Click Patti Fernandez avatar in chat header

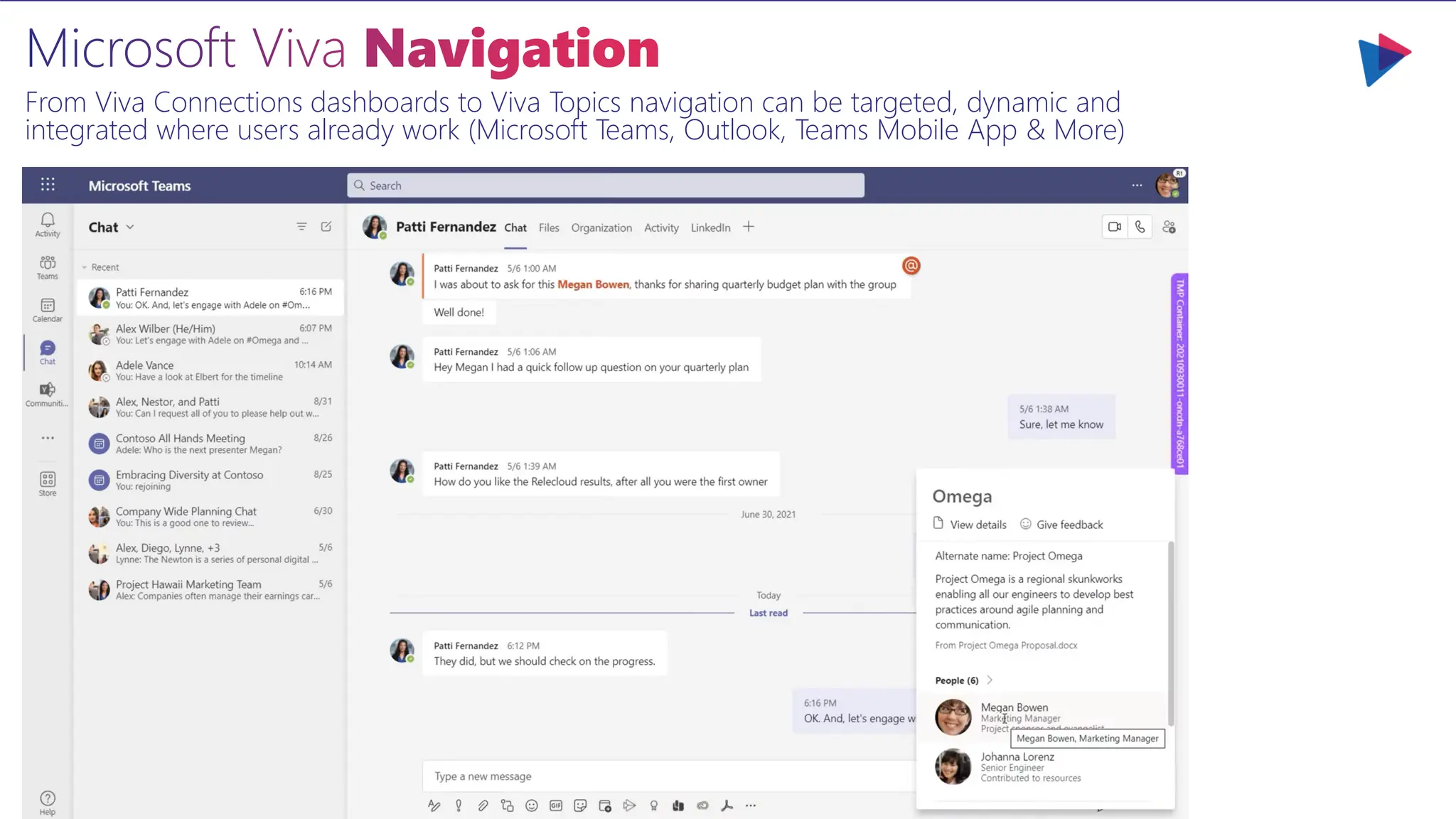coord(375,227)
